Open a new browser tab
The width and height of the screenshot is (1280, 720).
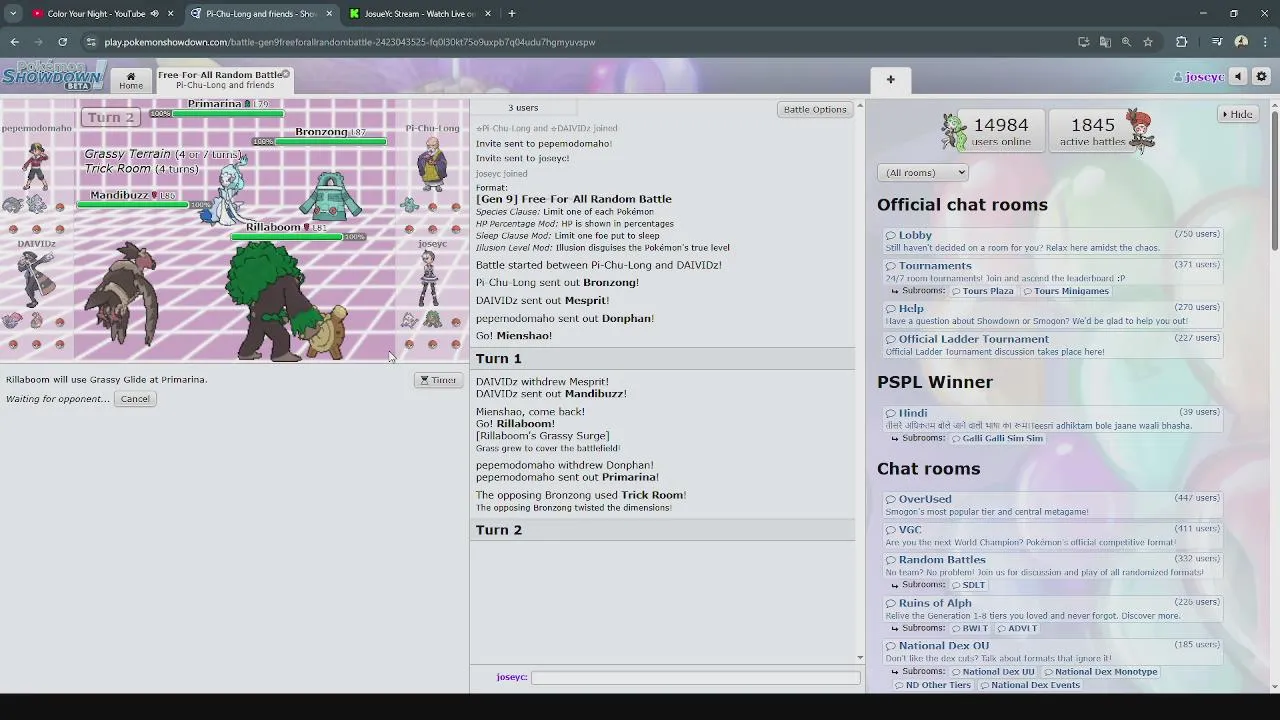click(512, 14)
